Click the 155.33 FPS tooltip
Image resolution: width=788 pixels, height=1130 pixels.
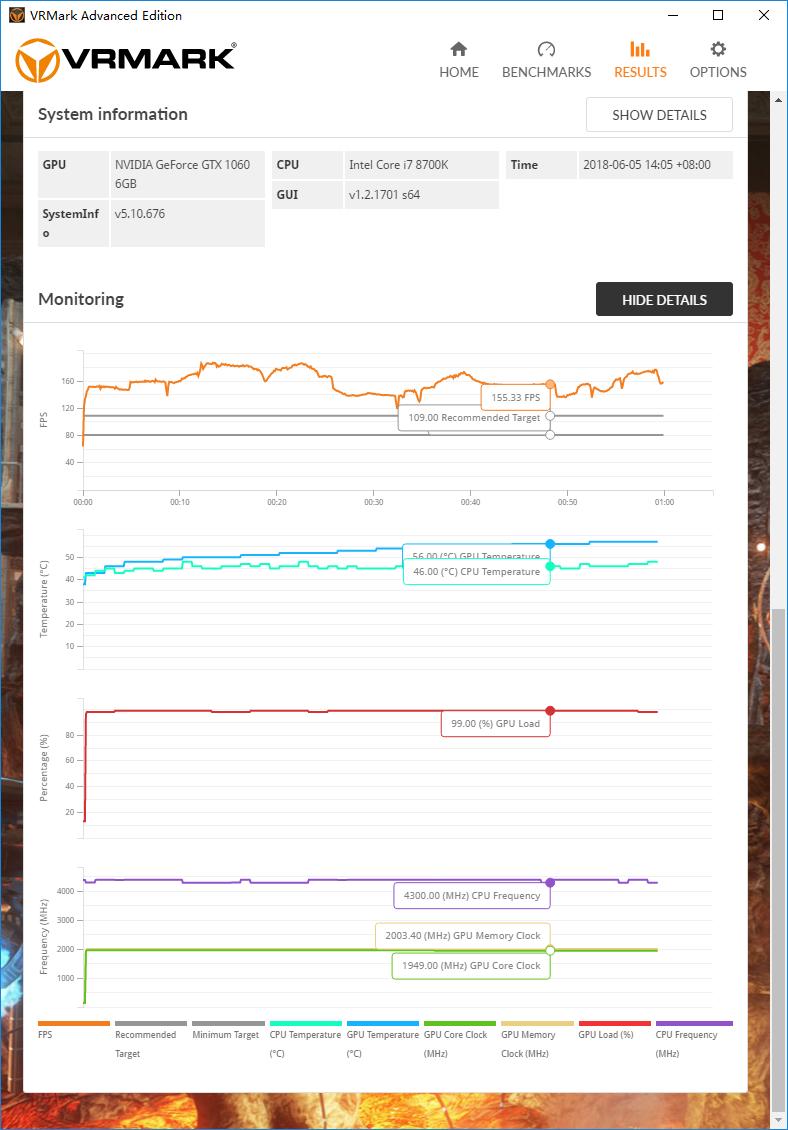point(515,397)
